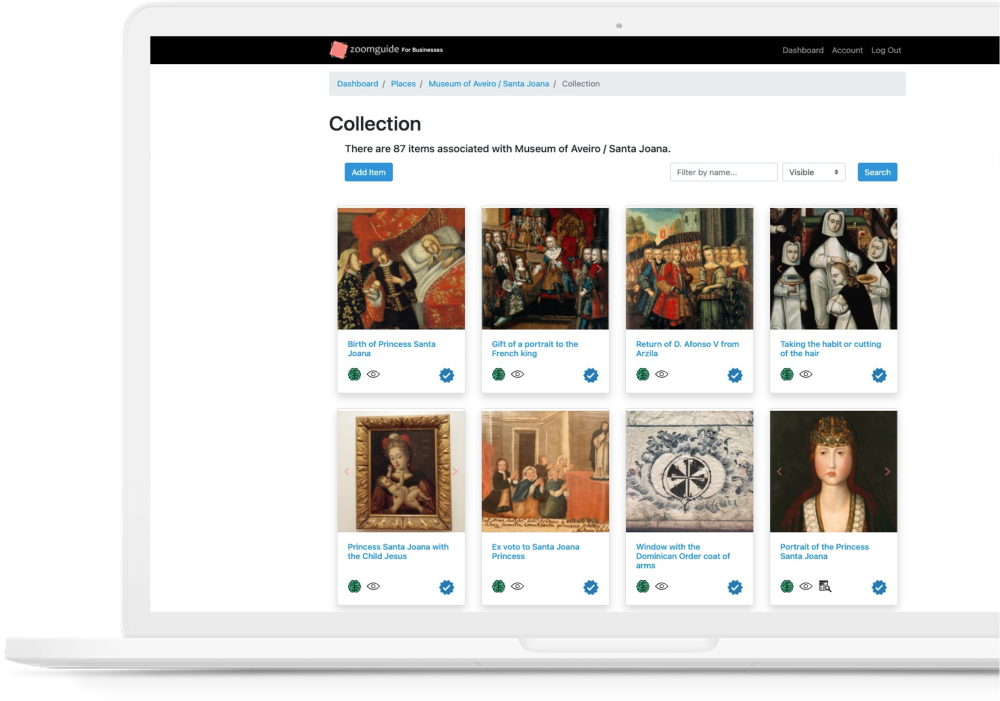The image size is (1000, 701).
Task: Open Window with the Dominican Order coat of arms link
Action: point(683,556)
